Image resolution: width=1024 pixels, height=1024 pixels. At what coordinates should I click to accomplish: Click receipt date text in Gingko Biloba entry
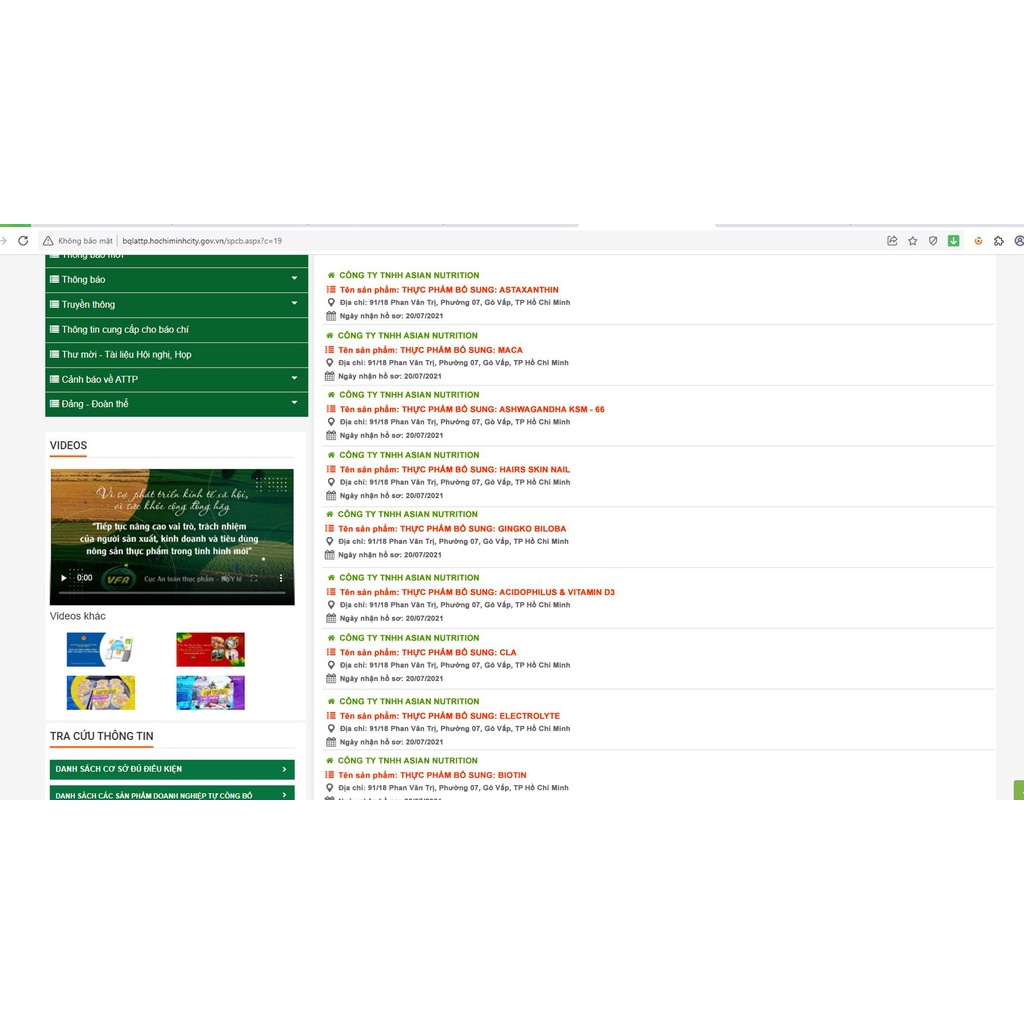(x=390, y=555)
